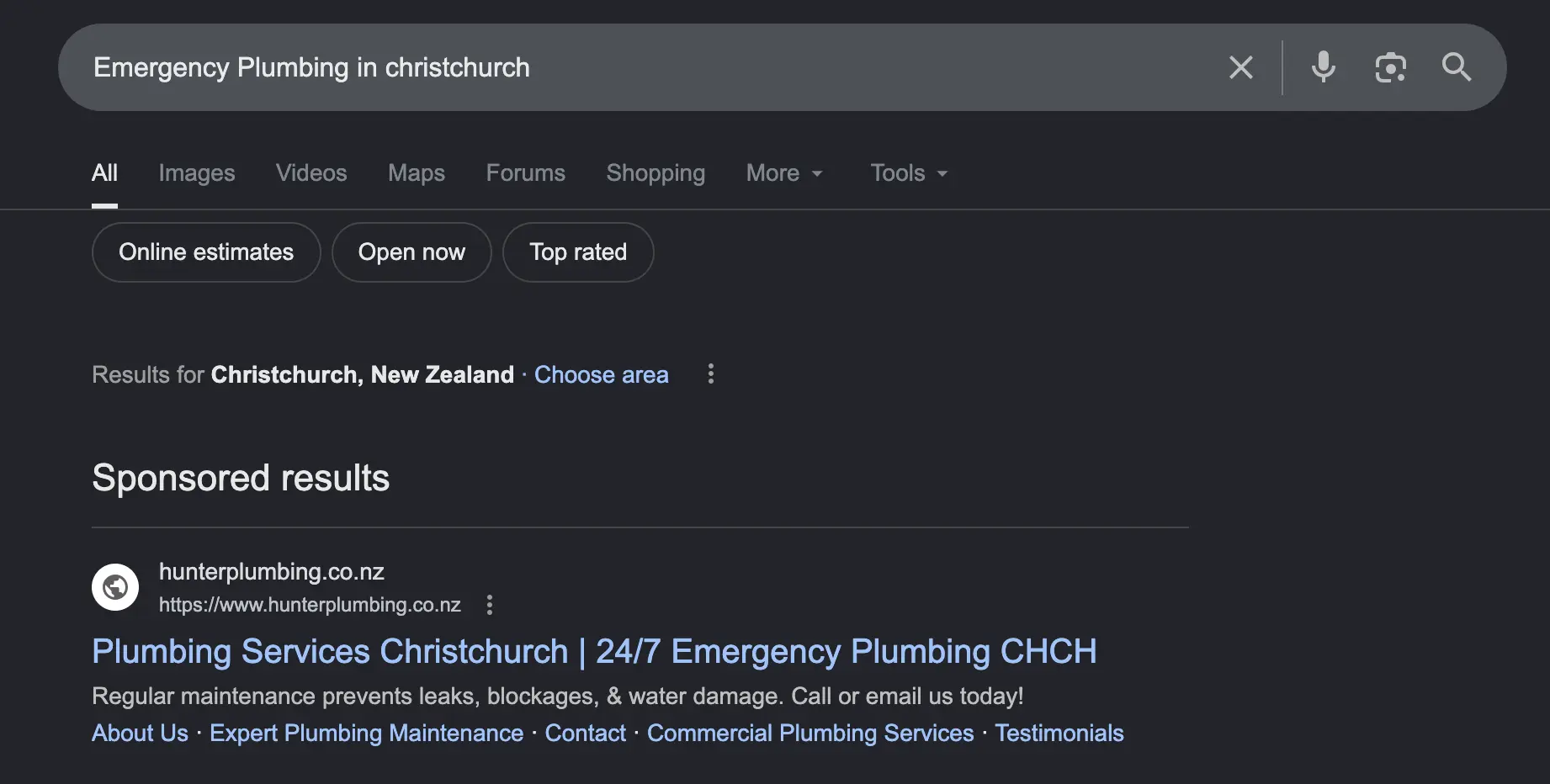
Task: Expand the More search categories dropdown
Action: tap(783, 172)
